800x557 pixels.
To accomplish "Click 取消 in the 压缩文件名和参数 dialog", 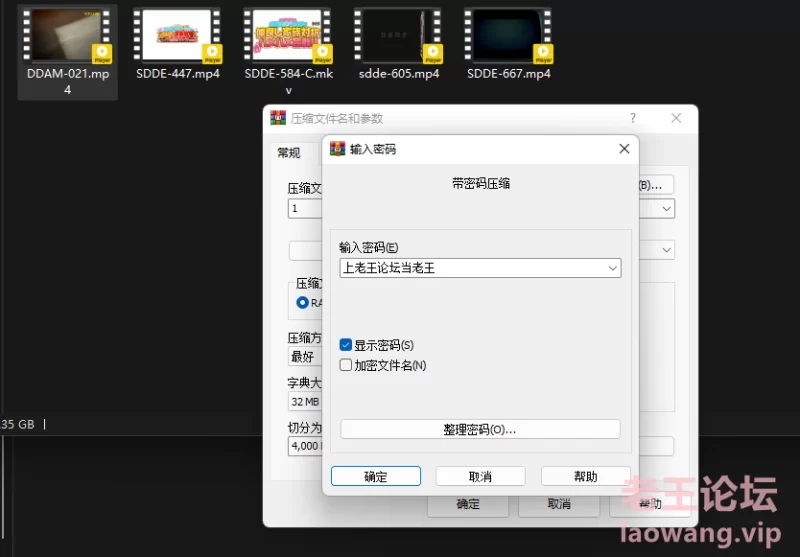I will [x=559, y=504].
